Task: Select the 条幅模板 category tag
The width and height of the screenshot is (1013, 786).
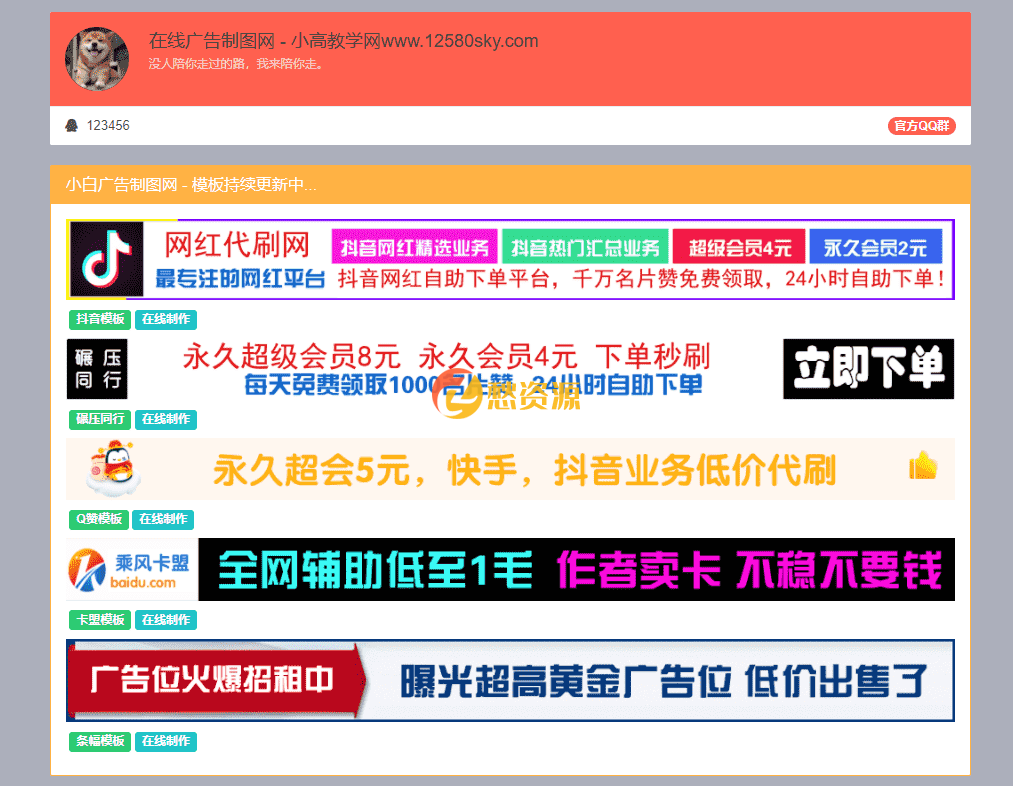Action: tap(99, 742)
